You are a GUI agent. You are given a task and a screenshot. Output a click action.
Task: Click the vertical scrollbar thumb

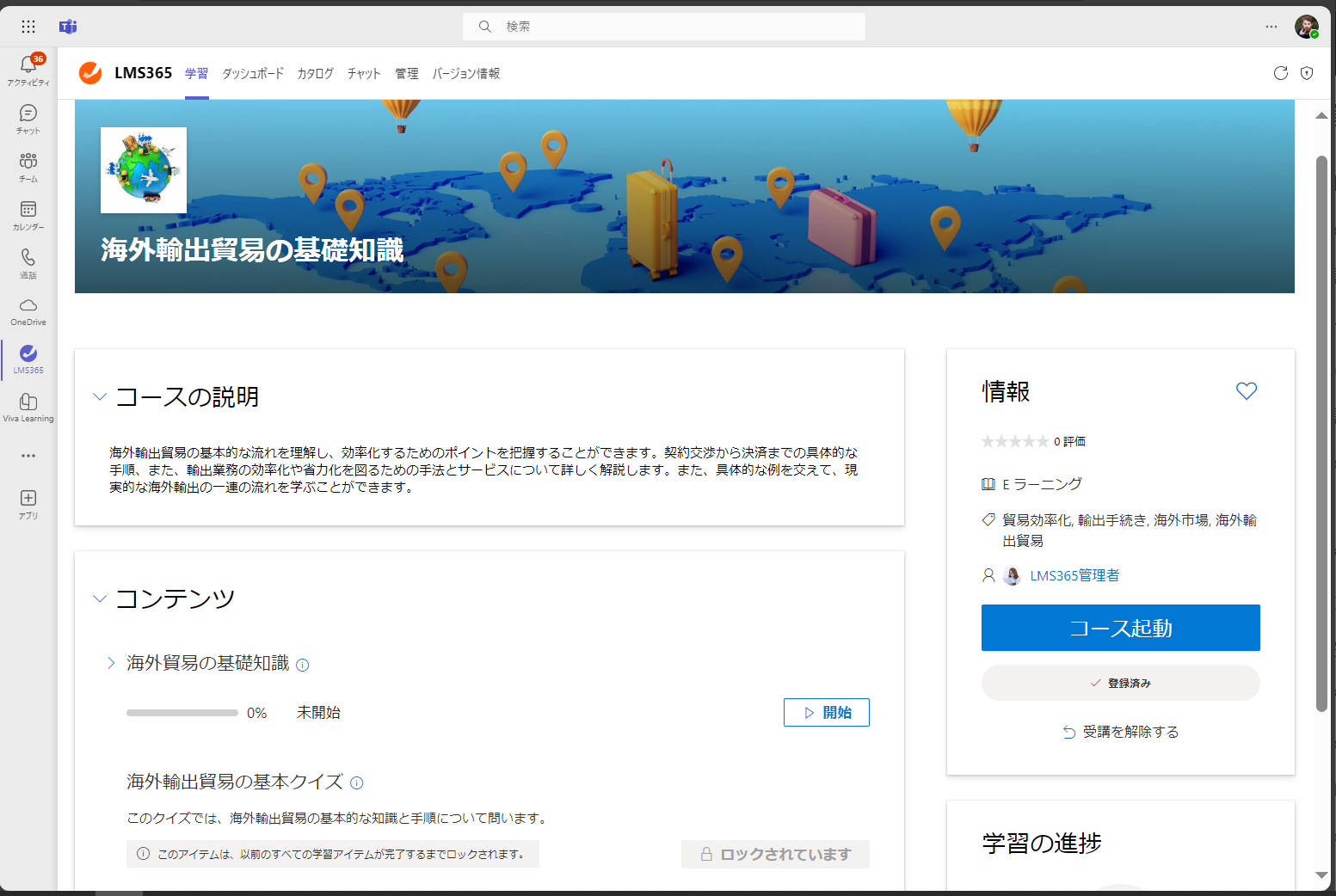coord(1321,433)
